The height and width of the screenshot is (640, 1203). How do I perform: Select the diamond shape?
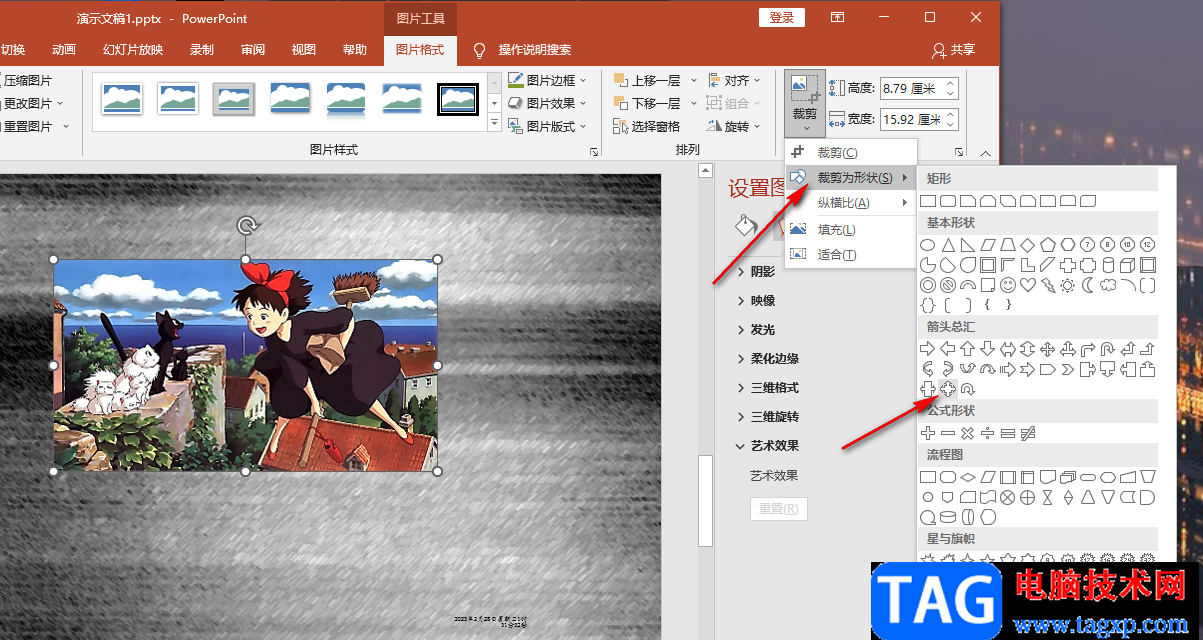(x=1028, y=245)
